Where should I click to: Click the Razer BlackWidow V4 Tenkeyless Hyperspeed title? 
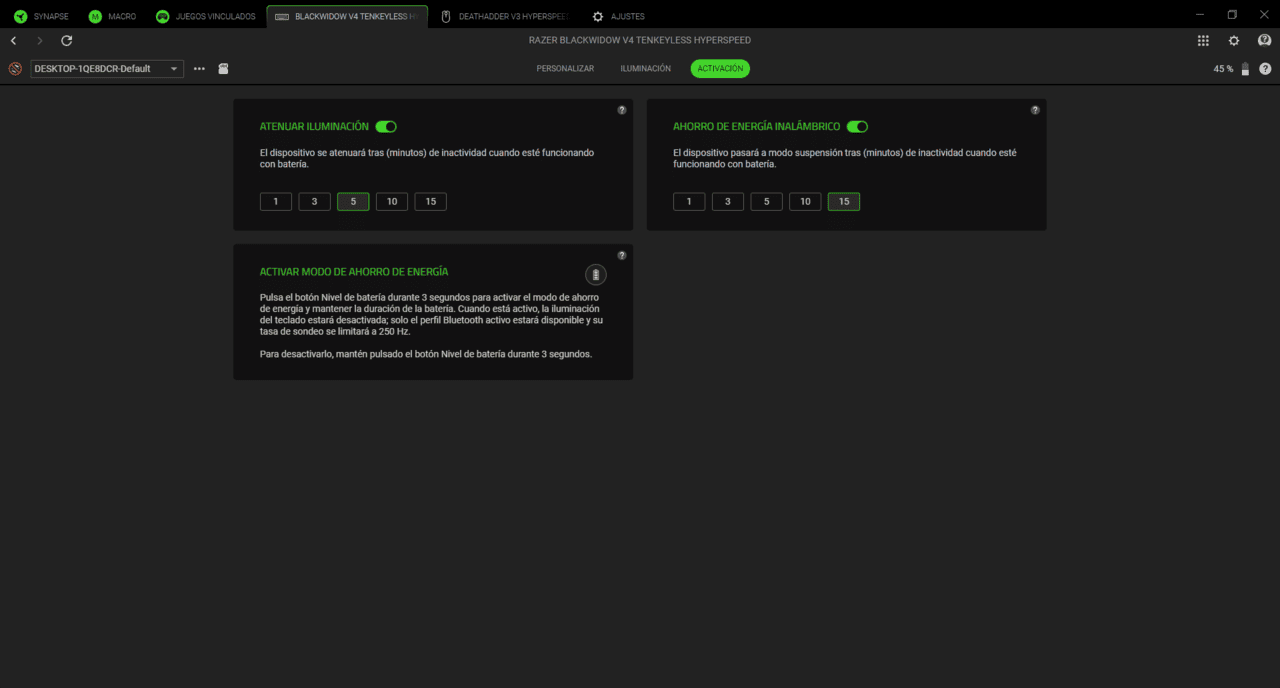(640, 41)
